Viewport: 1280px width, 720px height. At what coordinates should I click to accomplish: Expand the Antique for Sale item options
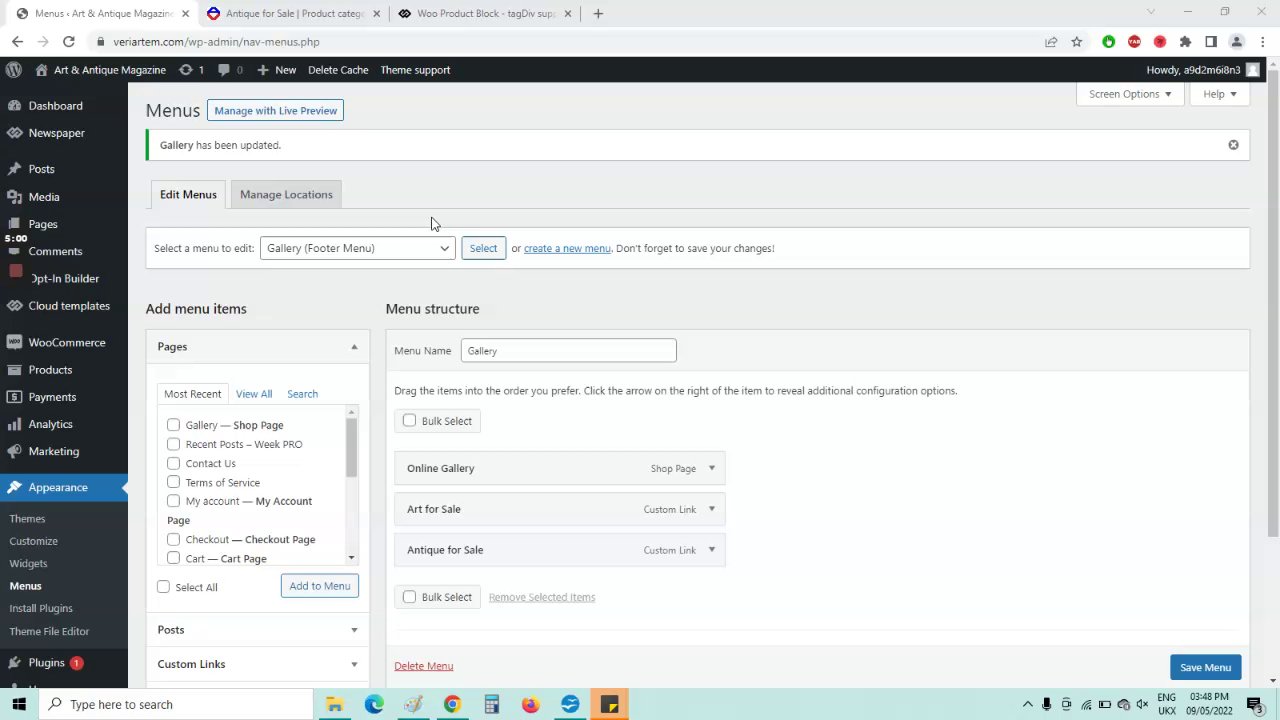[712, 550]
